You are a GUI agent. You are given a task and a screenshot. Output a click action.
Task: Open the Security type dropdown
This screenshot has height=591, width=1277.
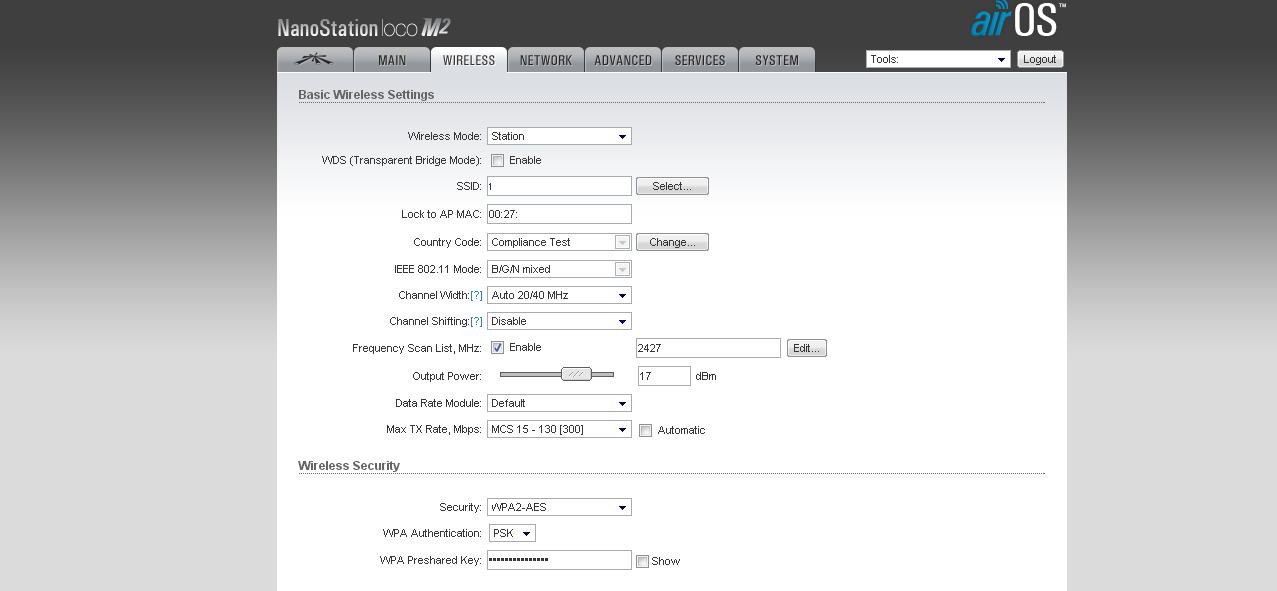558,508
